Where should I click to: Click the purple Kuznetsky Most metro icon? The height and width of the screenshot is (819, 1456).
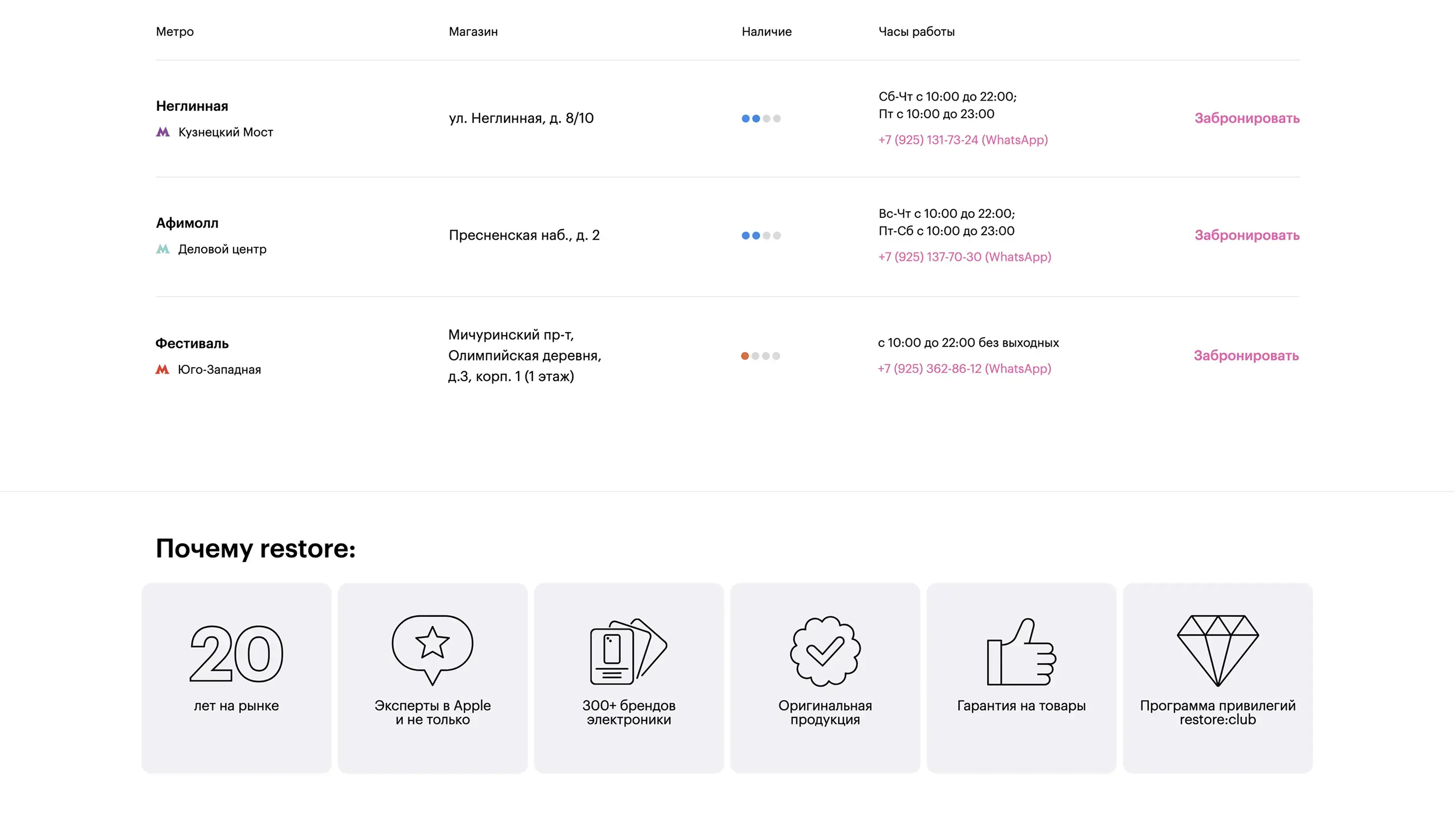[x=163, y=132]
